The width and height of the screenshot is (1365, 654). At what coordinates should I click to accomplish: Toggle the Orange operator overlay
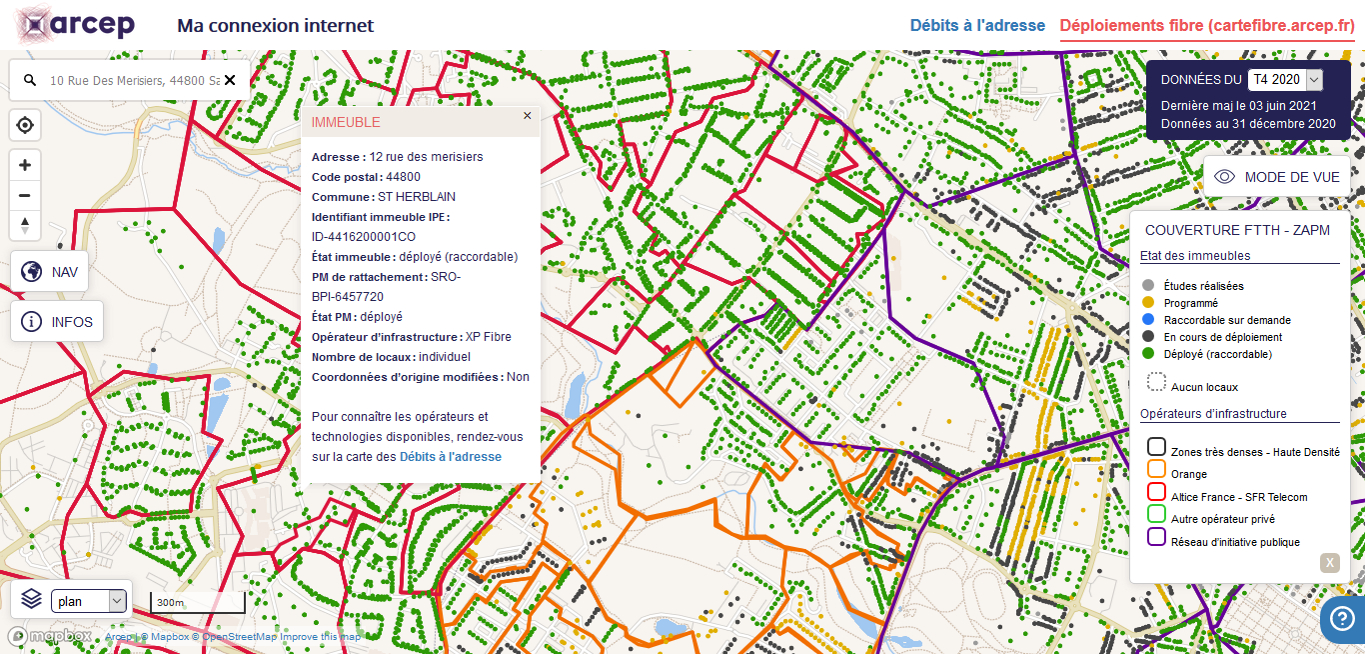pyautogui.click(x=1155, y=468)
